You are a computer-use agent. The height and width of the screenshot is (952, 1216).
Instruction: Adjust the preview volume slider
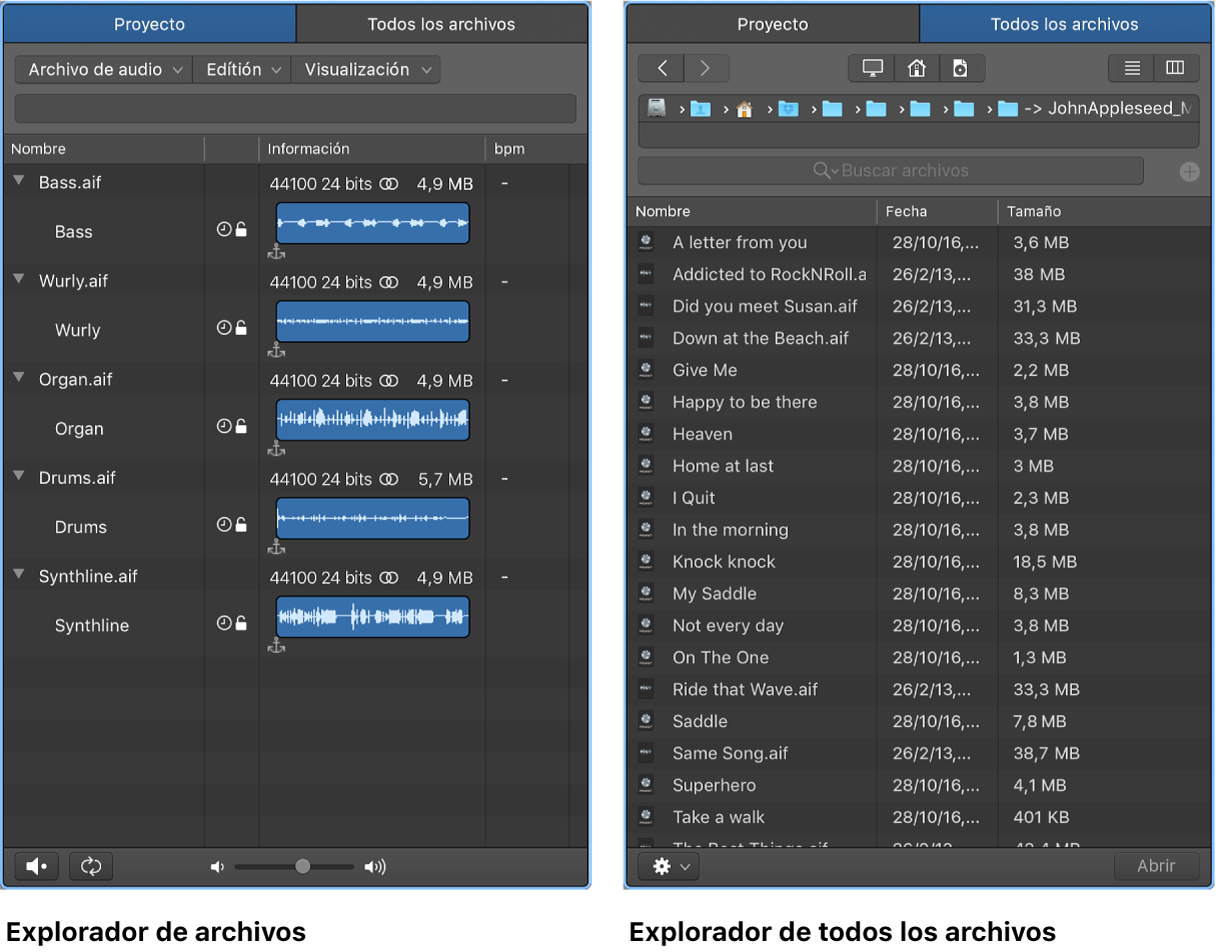302,867
